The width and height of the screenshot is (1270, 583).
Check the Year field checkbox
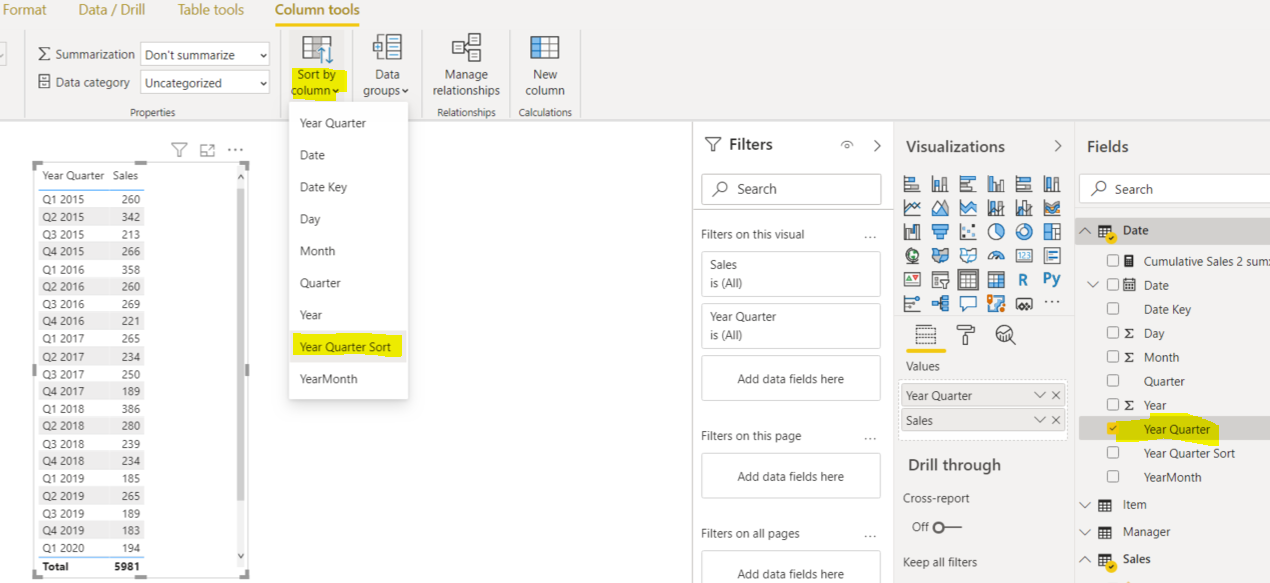coord(1113,405)
